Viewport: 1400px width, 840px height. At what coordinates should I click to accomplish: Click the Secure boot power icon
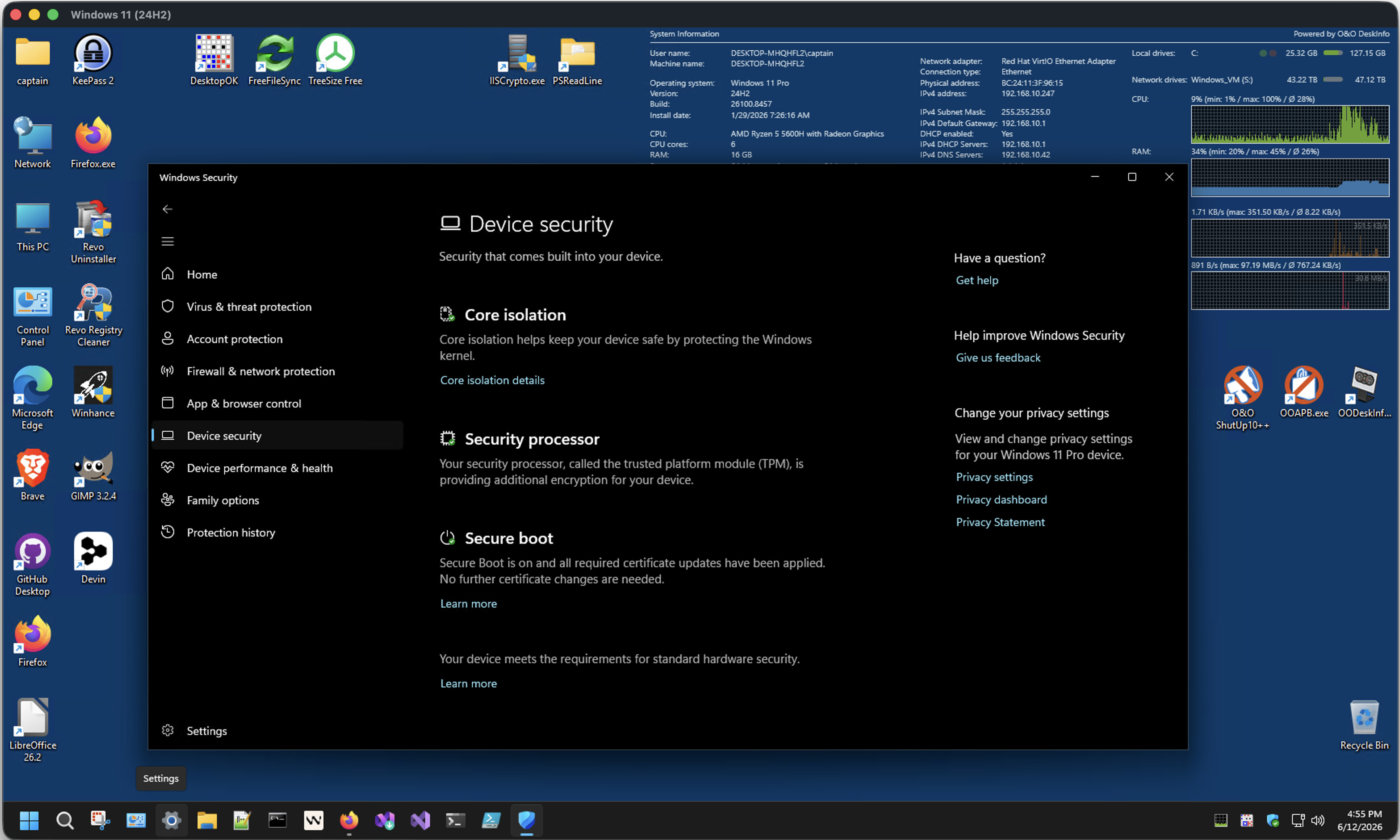(447, 538)
